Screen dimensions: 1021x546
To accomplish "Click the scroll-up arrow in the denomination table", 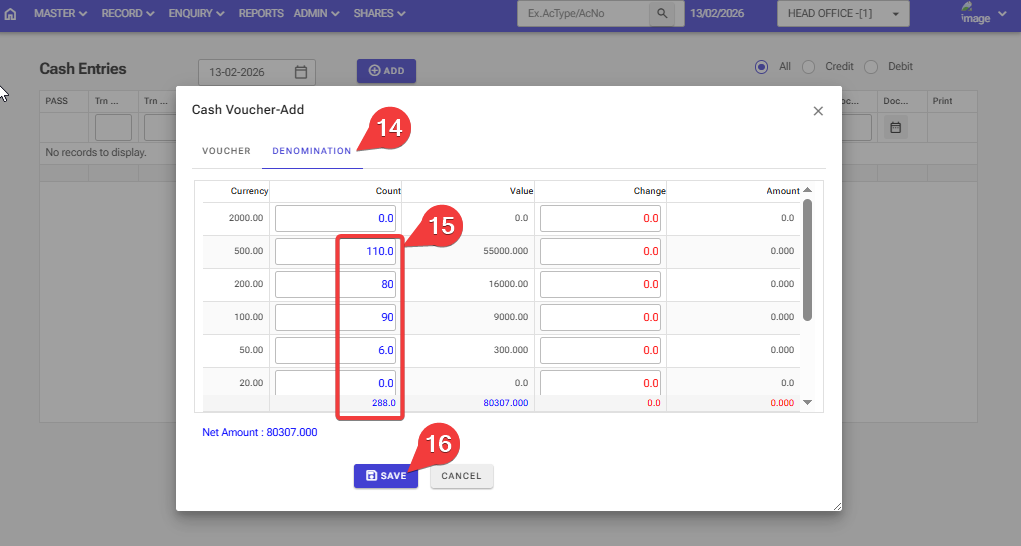I will tap(807, 190).
